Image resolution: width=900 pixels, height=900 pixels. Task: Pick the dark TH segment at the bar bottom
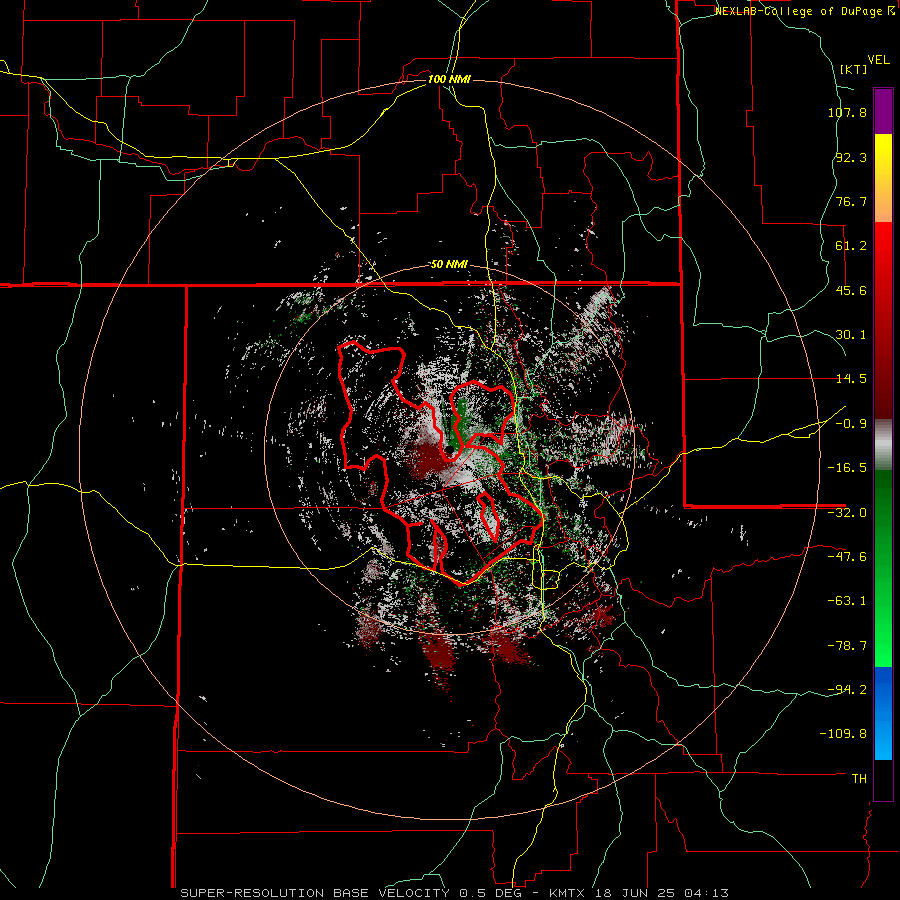[x=883, y=779]
